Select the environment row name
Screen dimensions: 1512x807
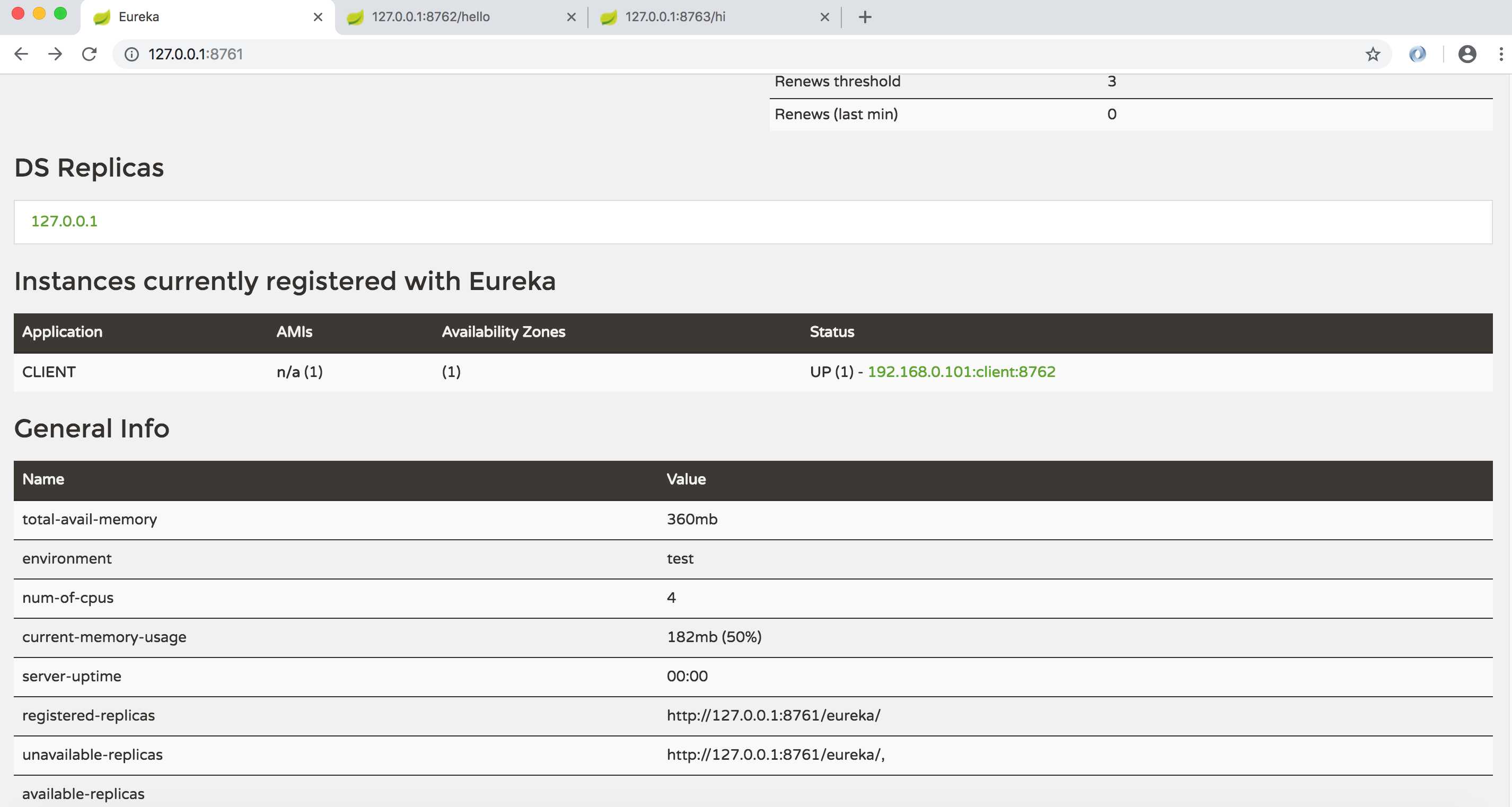(66, 559)
